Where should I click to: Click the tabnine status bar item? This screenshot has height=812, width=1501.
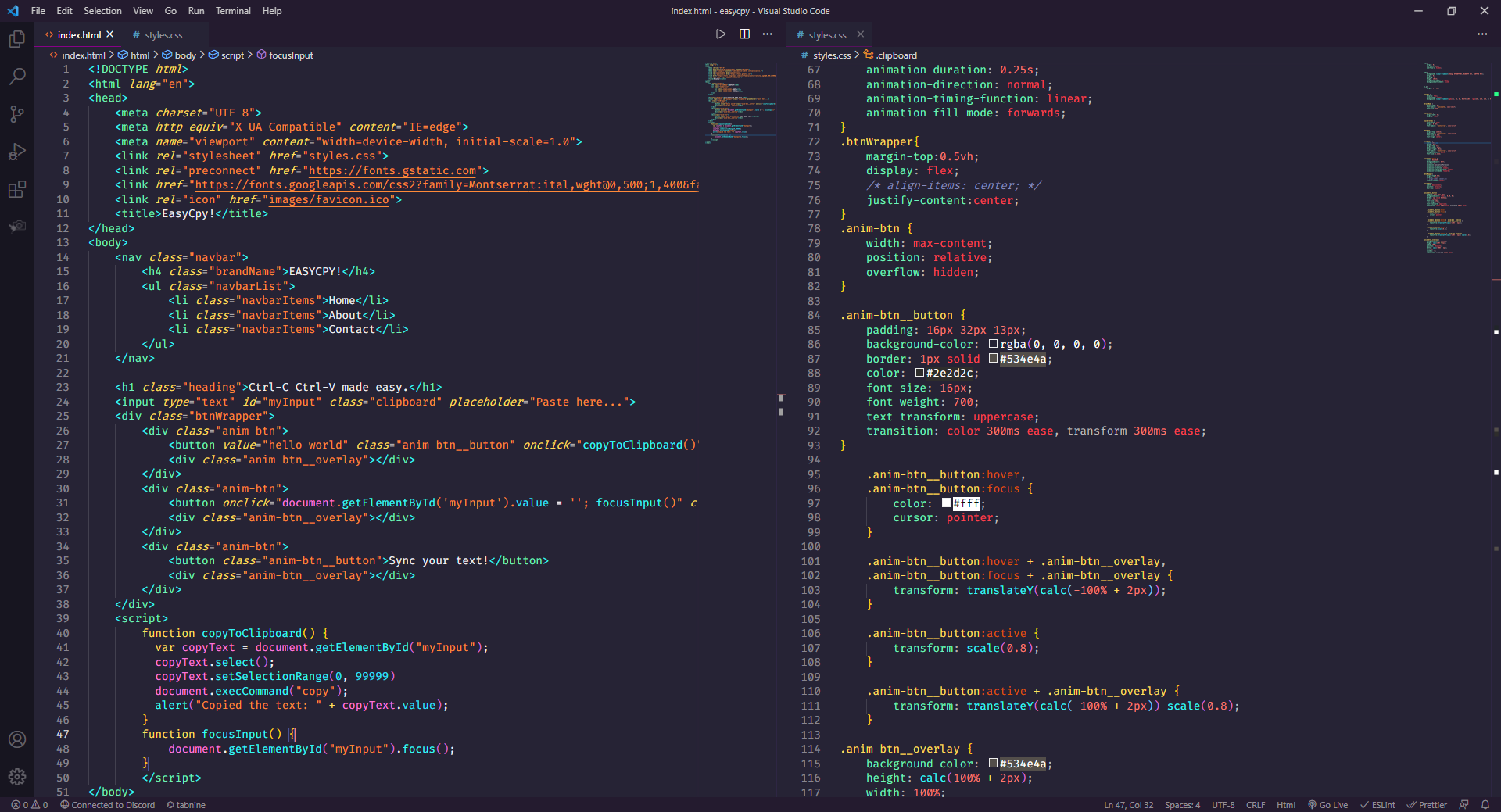[186, 805]
